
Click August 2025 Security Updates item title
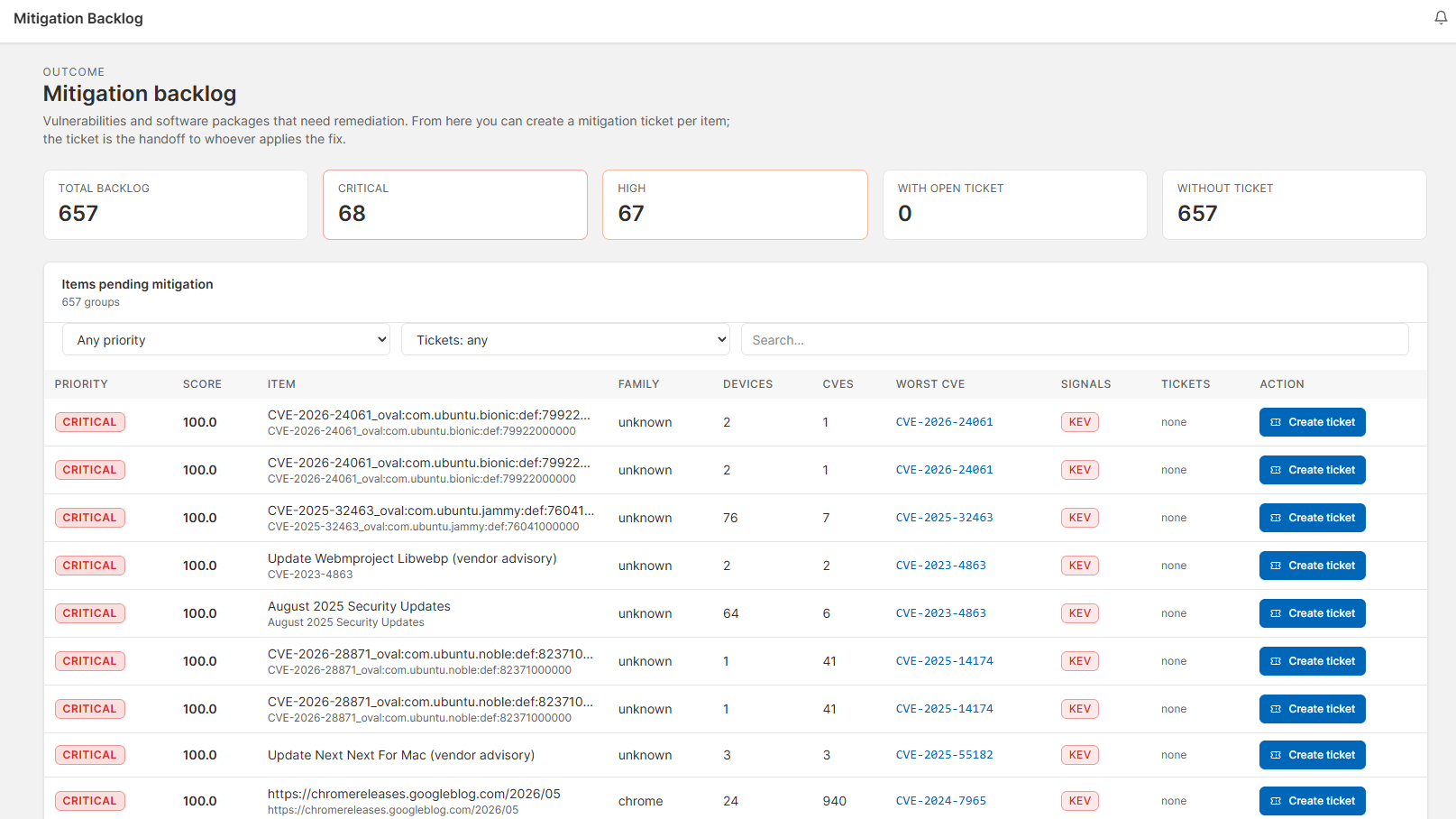tap(359, 606)
